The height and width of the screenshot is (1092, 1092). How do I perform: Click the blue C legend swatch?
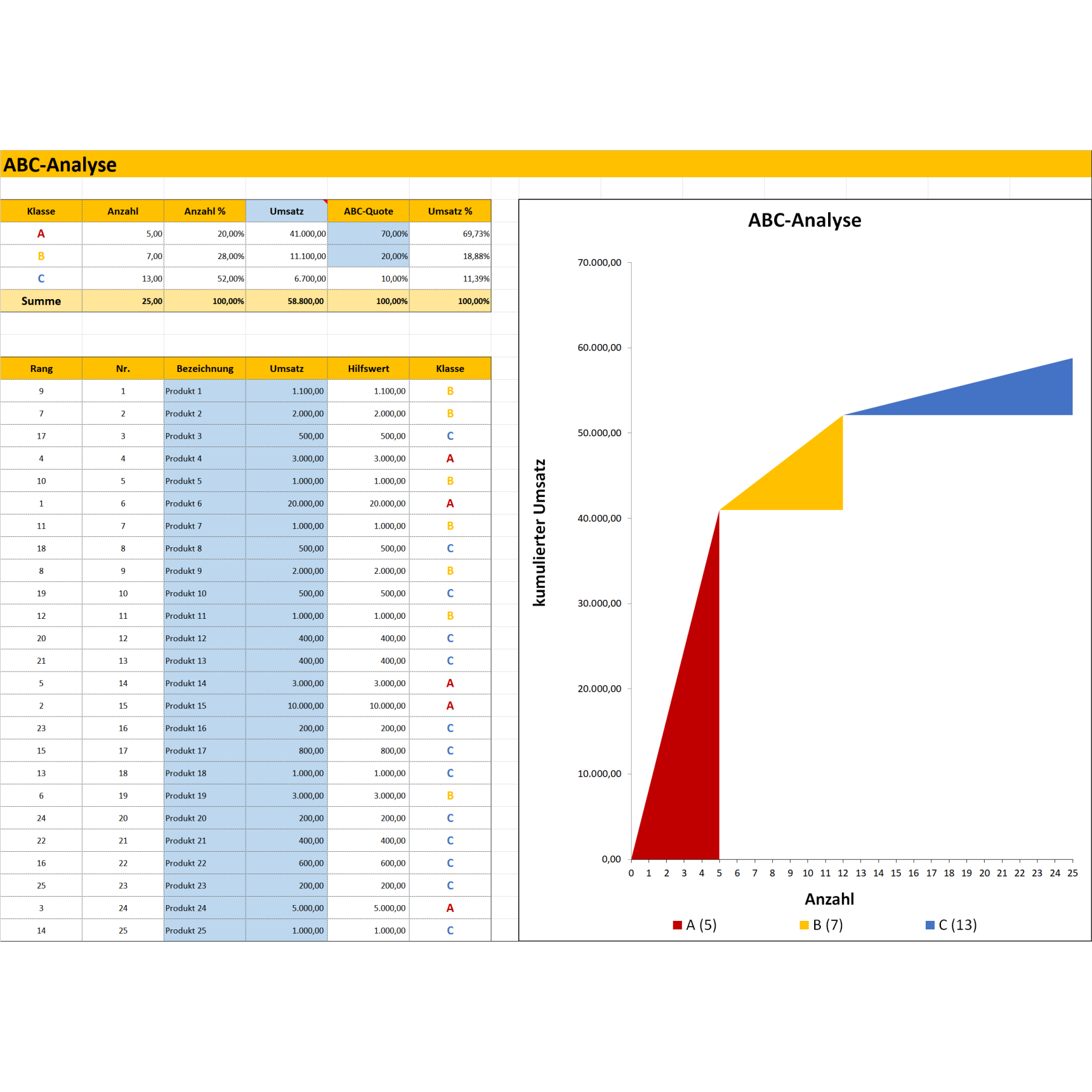(930, 925)
